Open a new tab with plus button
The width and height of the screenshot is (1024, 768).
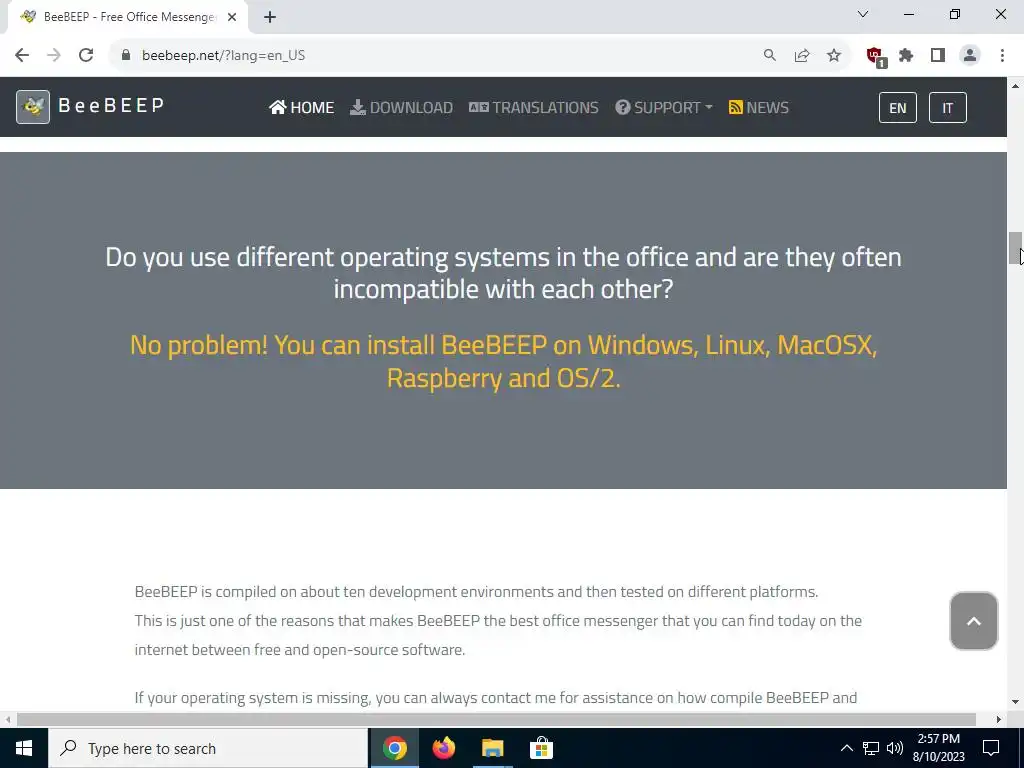click(x=270, y=17)
